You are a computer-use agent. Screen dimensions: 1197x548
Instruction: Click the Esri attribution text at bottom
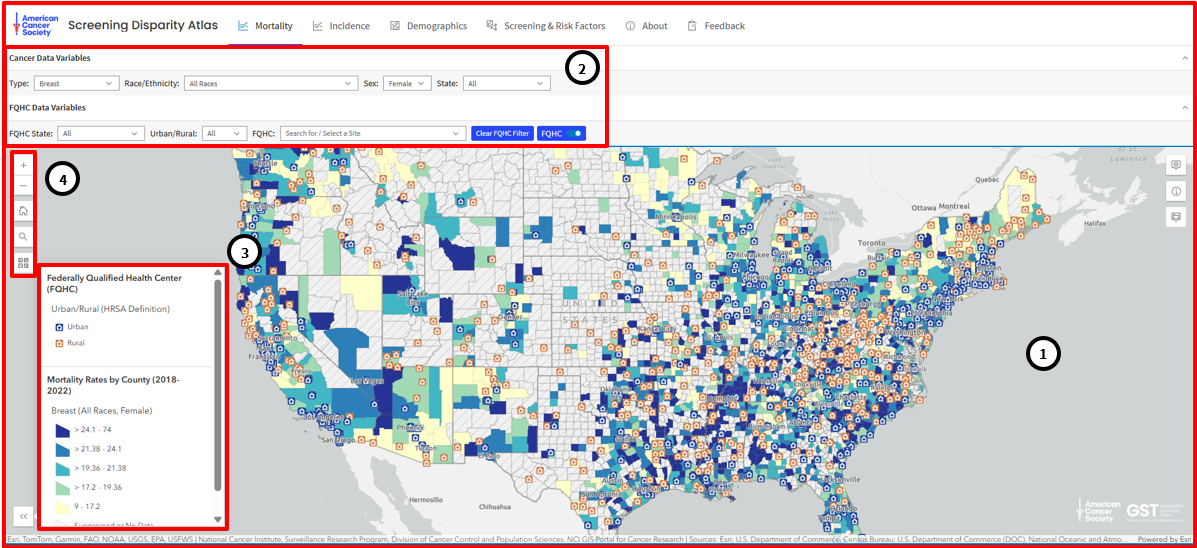point(569,539)
